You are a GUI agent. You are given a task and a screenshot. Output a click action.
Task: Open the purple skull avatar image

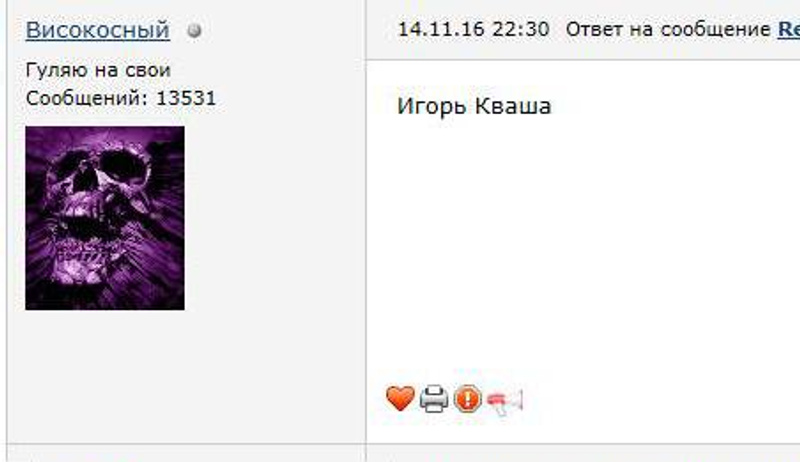(x=105, y=218)
